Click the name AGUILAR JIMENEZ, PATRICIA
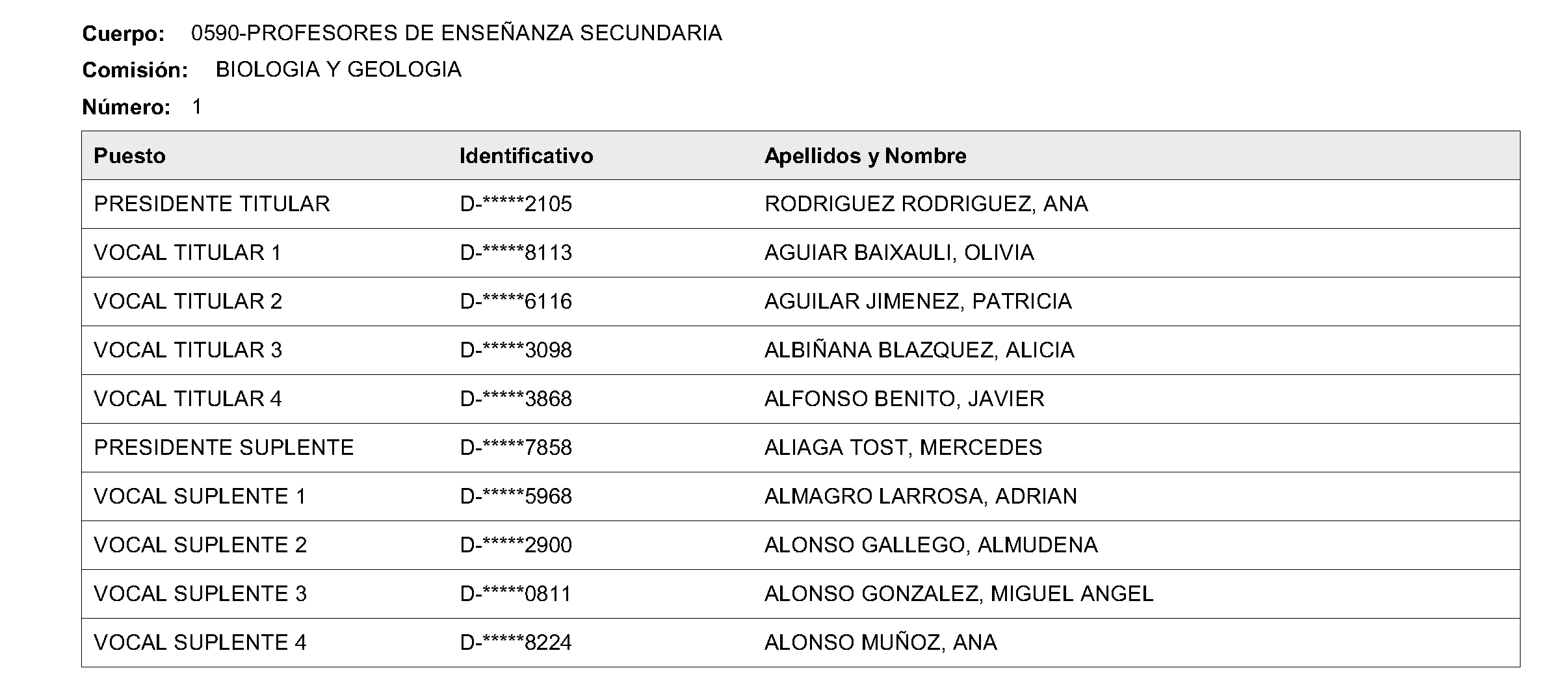Image resolution: width=1568 pixels, height=681 pixels. pos(918,302)
